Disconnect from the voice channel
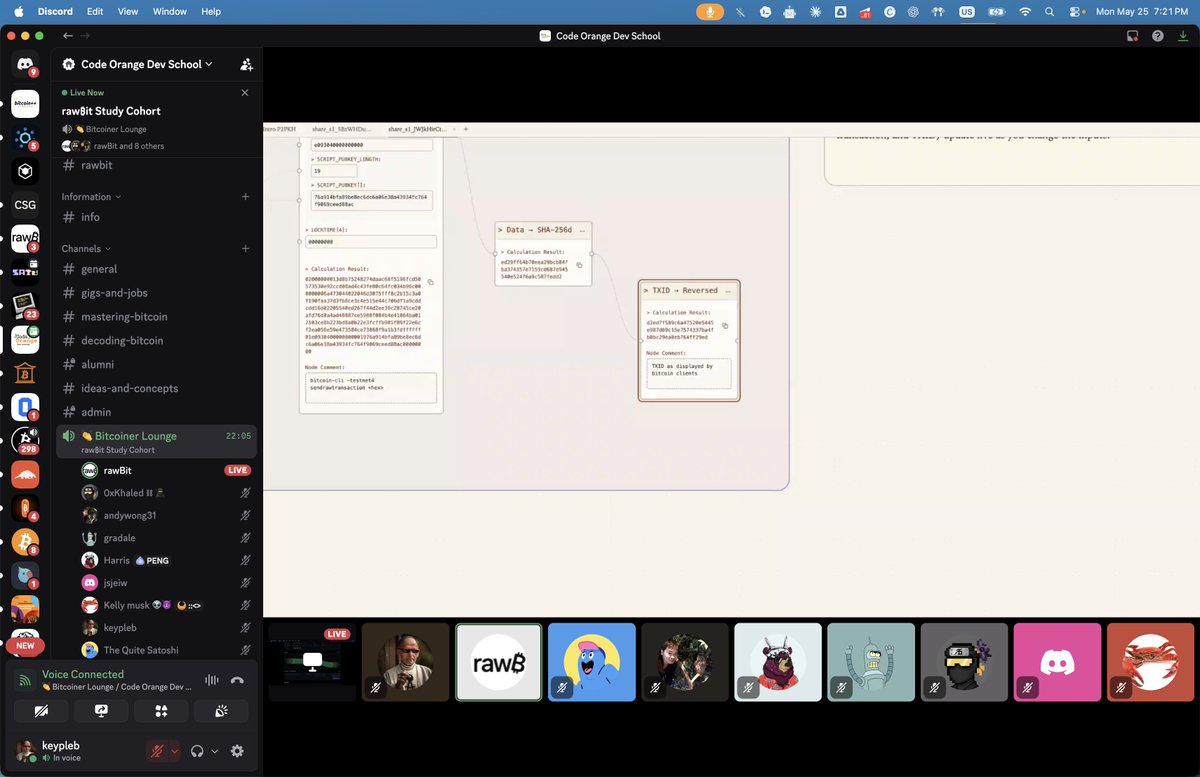 tap(237, 680)
